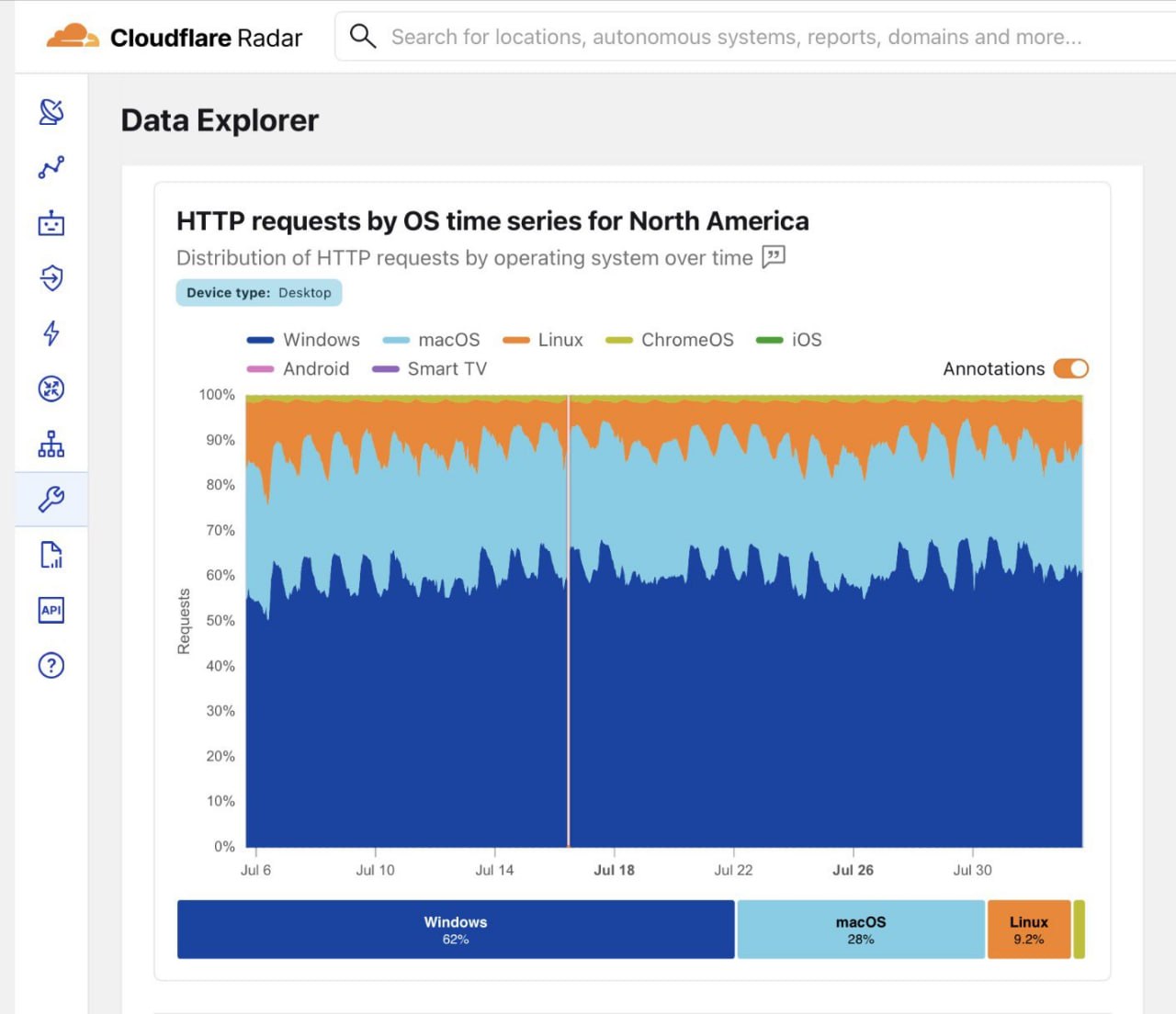Open the traffic line-graph icon in sidebar
The image size is (1176, 1014).
point(51,167)
